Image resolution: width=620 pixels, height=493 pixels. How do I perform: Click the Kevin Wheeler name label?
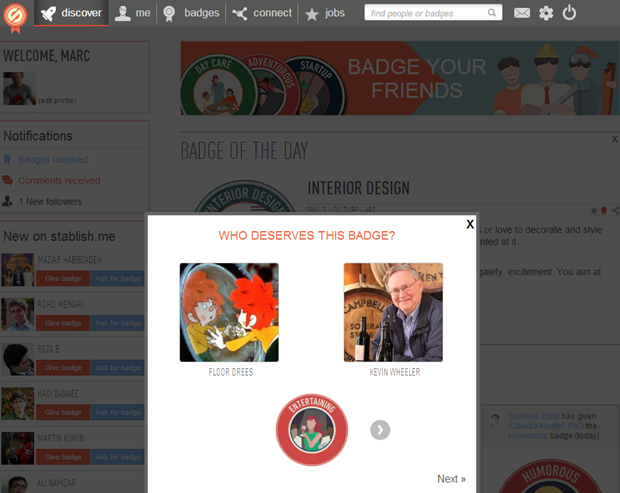tap(395, 372)
